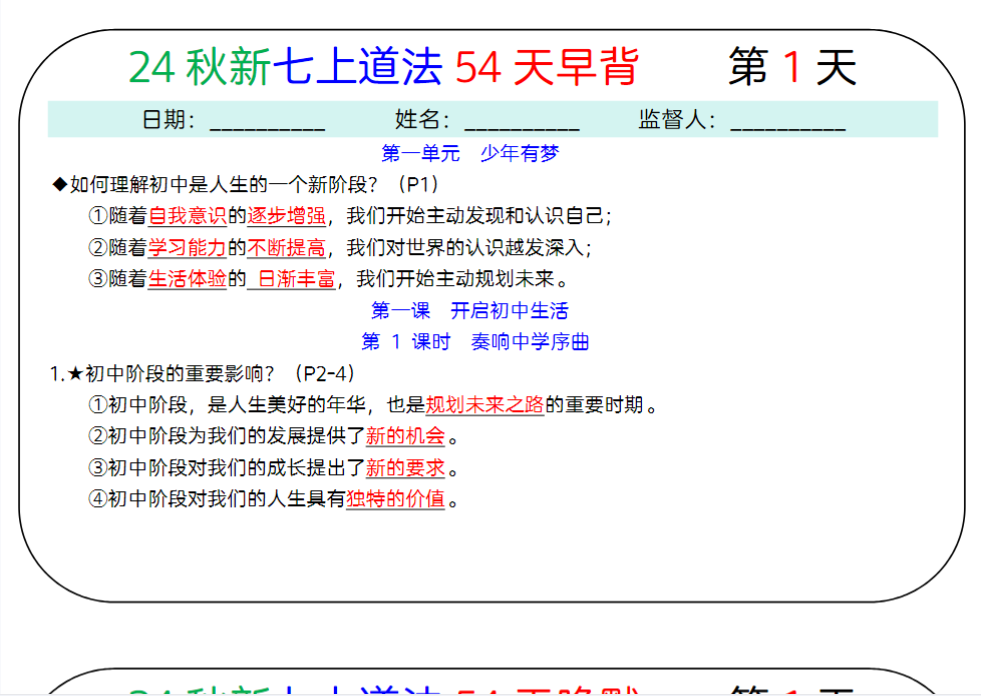Click the 第 1 天 label
Viewport: 981px width, 696px height.
(x=790, y=65)
